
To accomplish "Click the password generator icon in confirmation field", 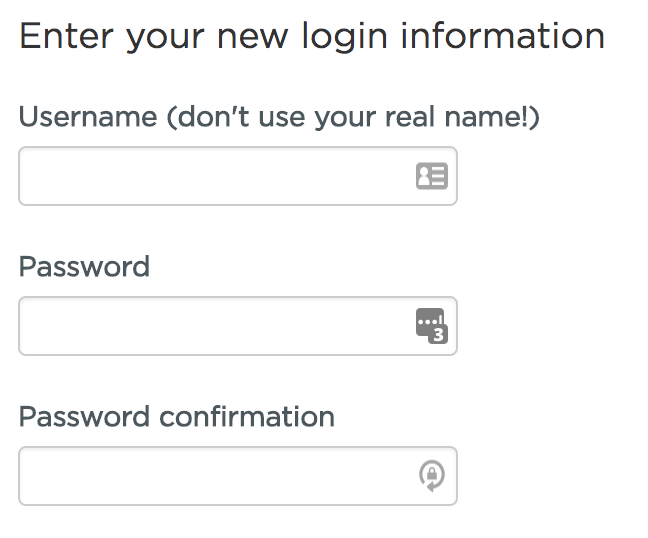I will pos(432,476).
